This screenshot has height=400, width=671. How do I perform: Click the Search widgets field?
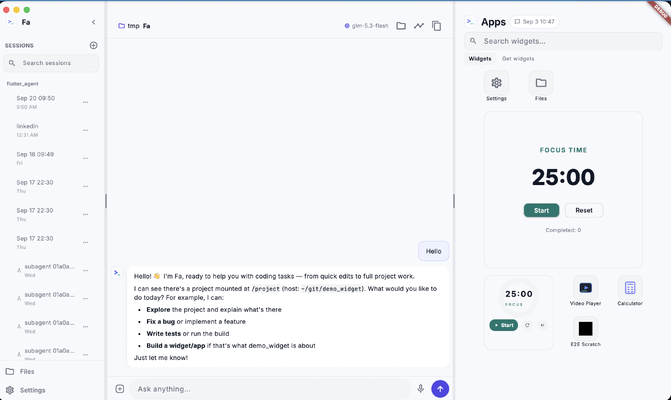[x=563, y=41]
